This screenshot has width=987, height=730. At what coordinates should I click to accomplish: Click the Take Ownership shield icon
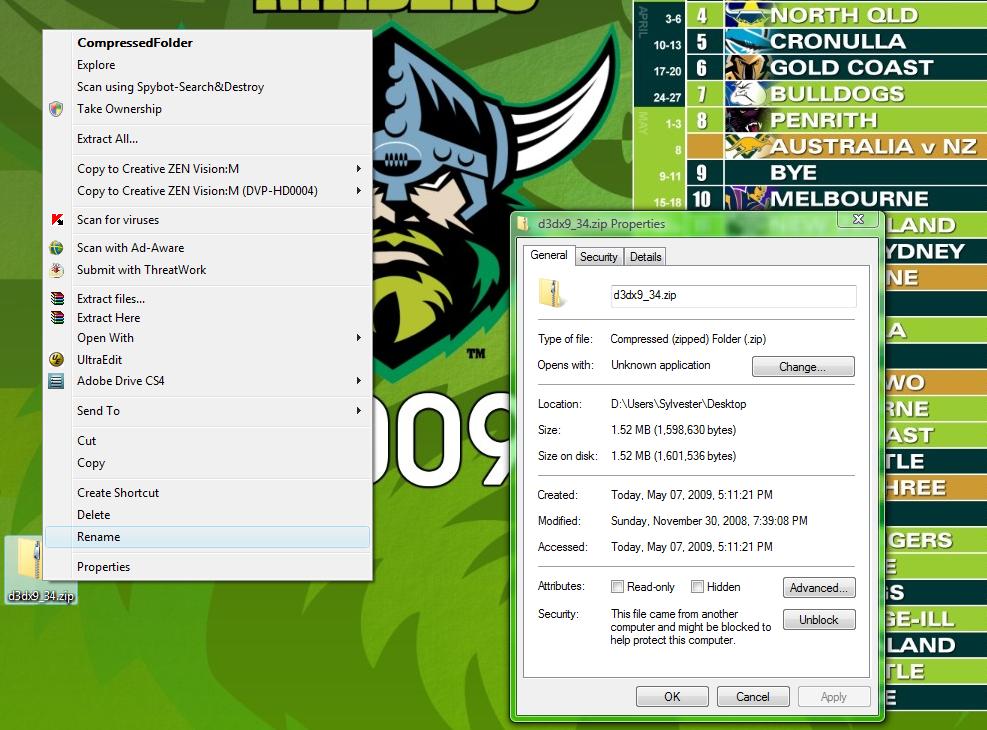point(56,109)
